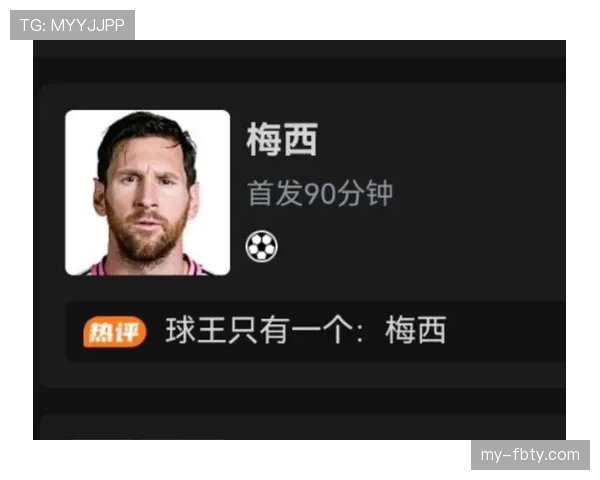Viewport: 600px width, 480px height.
Task: Tap the 首发 characters under the player name
Action: tap(275, 193)
